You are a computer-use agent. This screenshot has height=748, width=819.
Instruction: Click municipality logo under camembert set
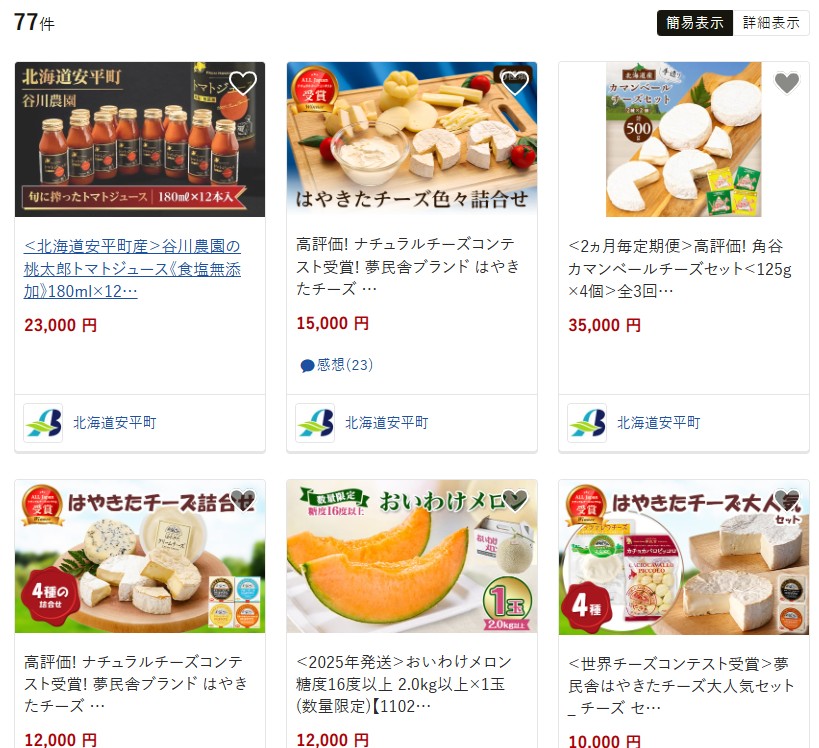587,423
